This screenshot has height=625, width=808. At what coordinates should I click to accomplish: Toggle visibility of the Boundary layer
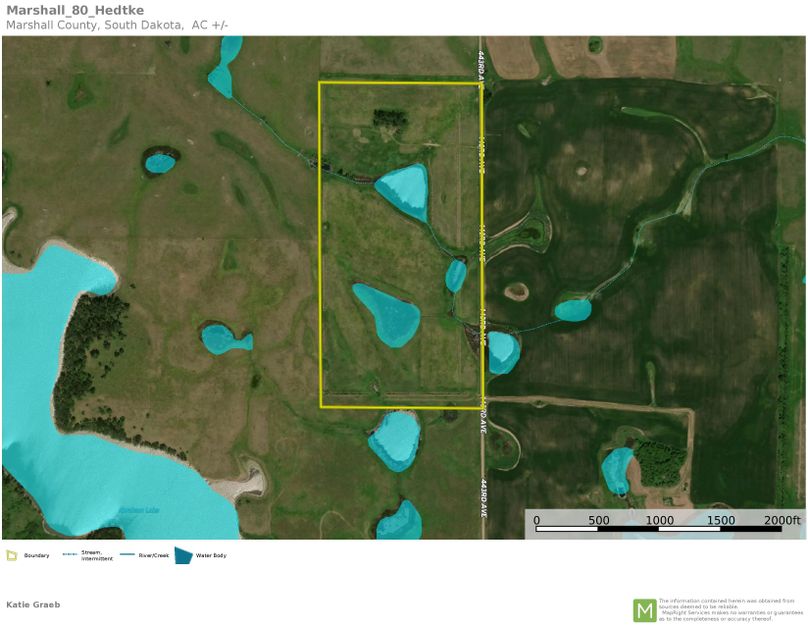14,555
